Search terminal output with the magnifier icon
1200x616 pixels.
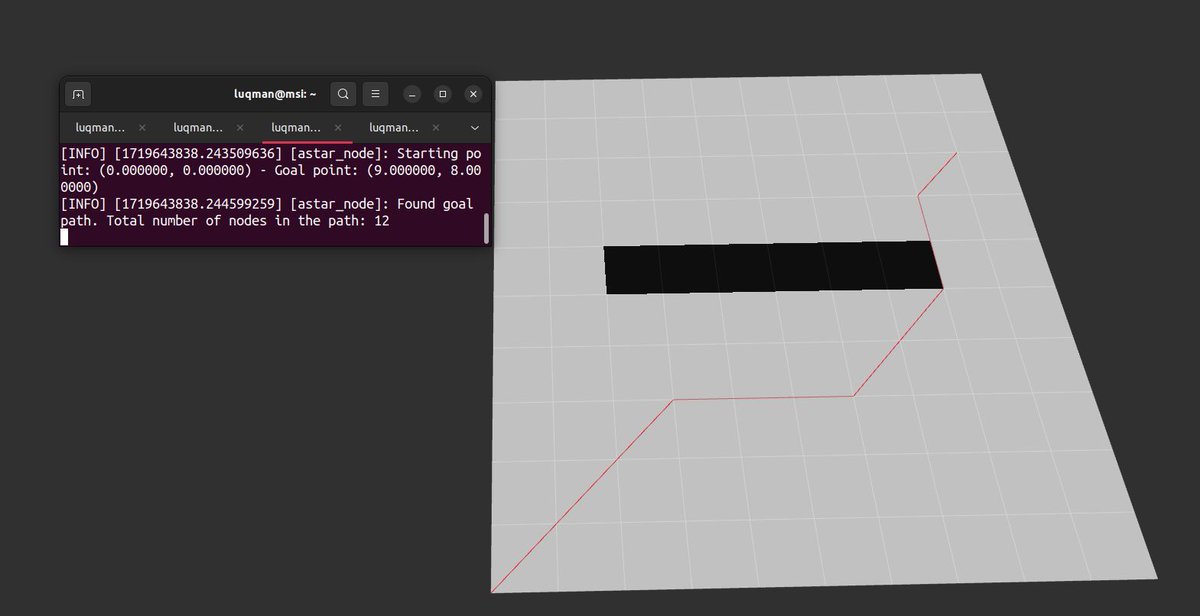coord(343,94)
